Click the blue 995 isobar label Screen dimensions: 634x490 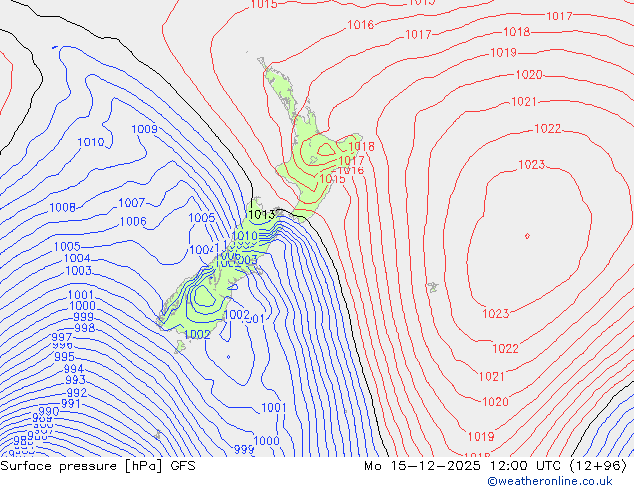pyautogui.click(x=64, y=357)
